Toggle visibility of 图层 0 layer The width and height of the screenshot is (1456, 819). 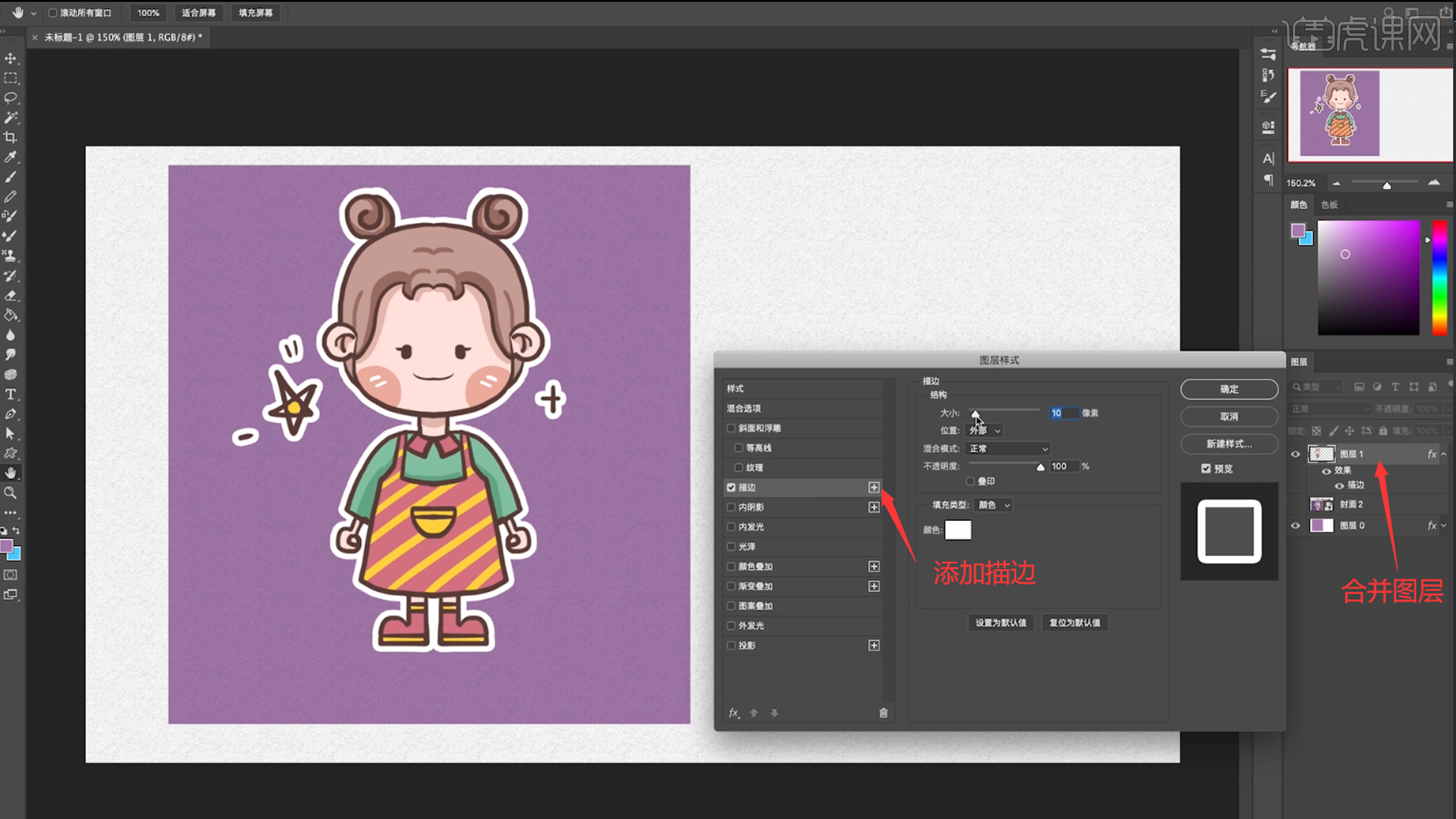pos(1295,526)
